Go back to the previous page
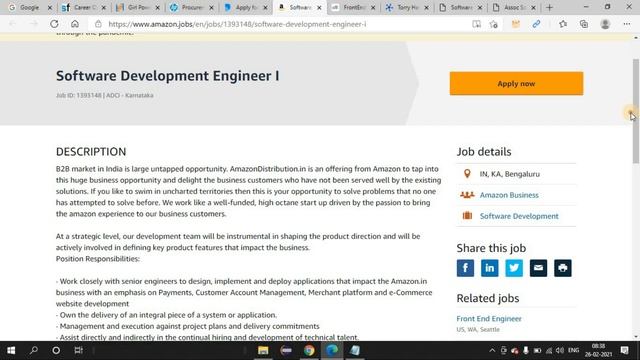The image size is (640, 360). pyautogui.click(x=13, y=24)
